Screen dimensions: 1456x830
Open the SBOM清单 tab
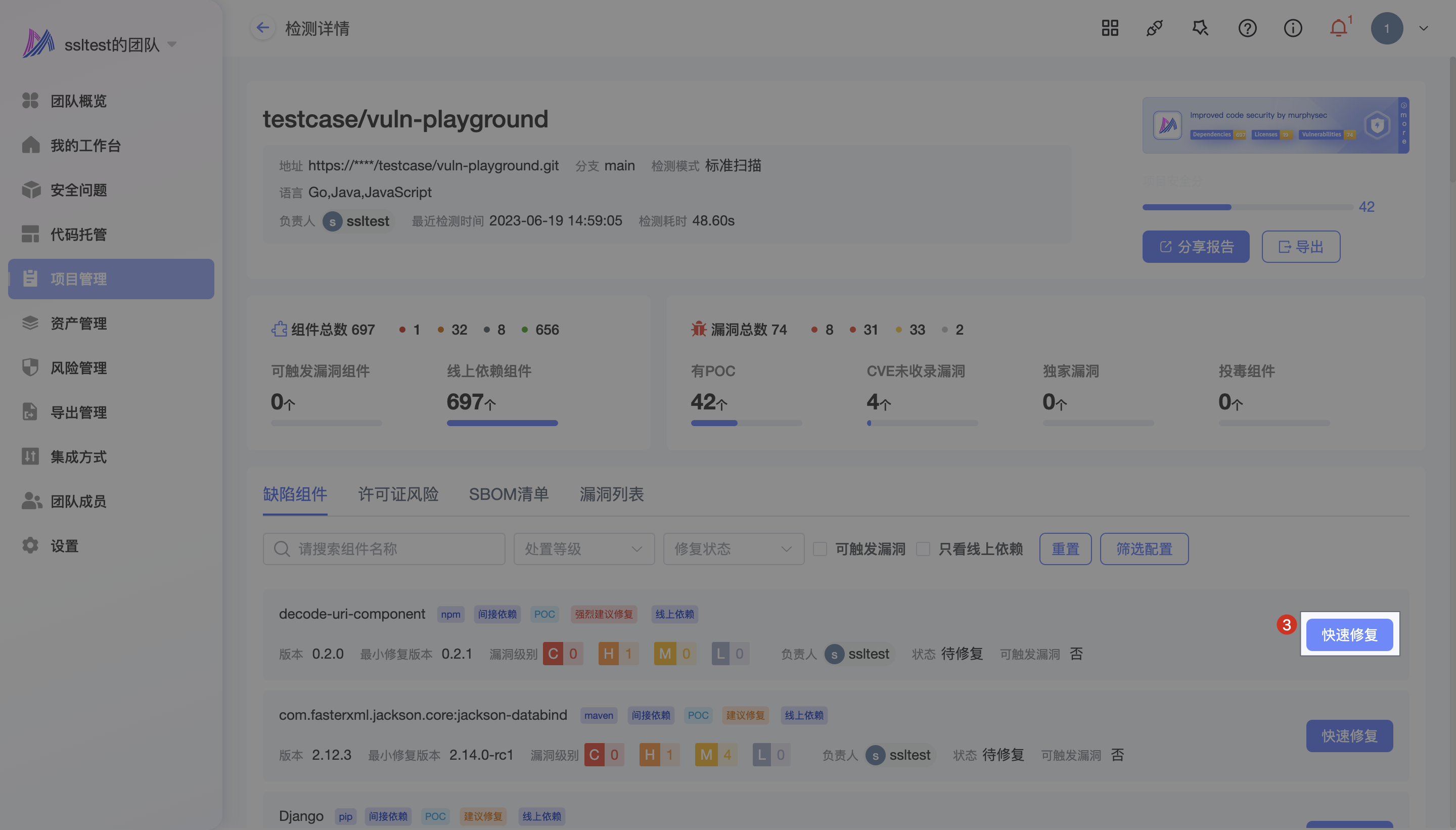509,494
